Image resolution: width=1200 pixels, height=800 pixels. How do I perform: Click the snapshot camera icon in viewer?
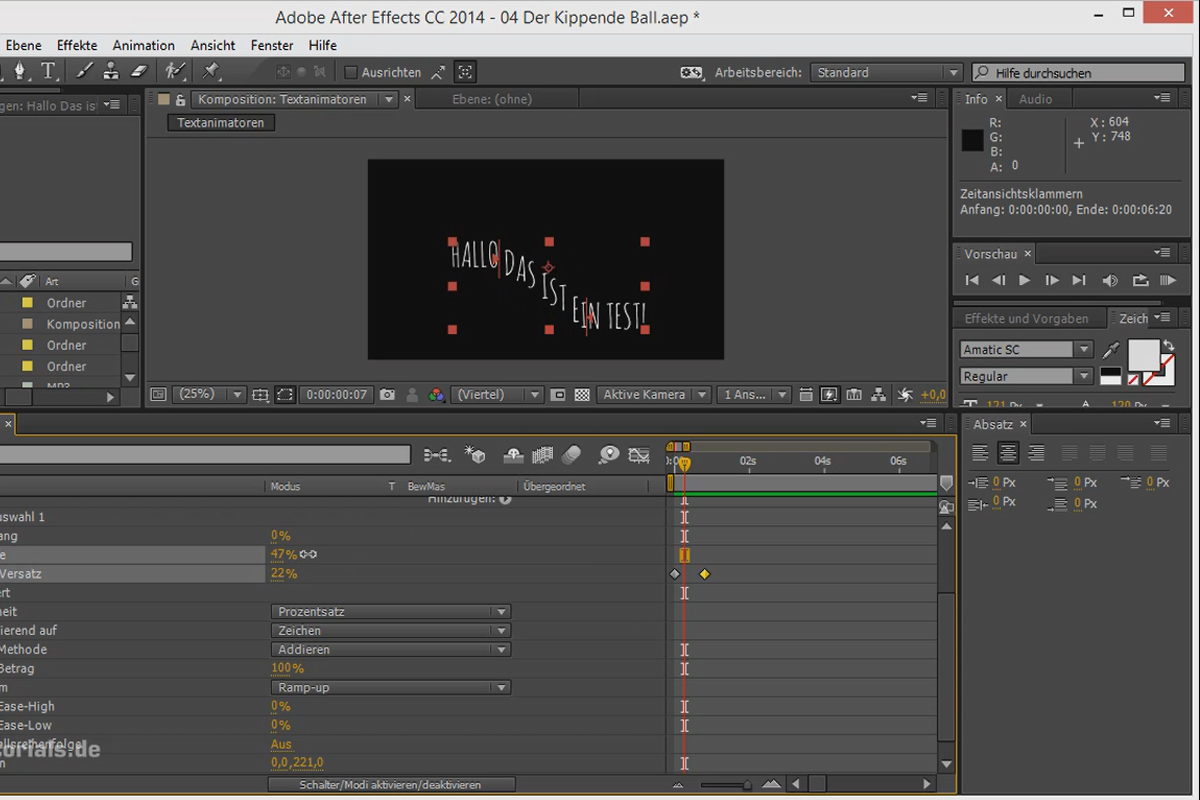[387, 395]
